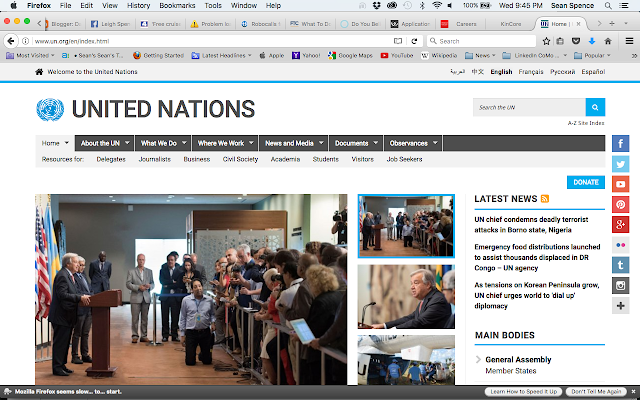This screenshot has height=400, width=640.
Task: Open the UN Tumblr icon
Action: (x=620, y=265)
